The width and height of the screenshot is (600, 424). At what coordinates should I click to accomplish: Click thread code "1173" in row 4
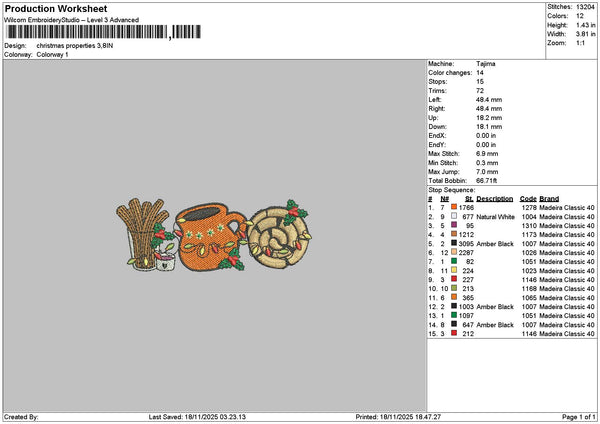coord(529,235)
